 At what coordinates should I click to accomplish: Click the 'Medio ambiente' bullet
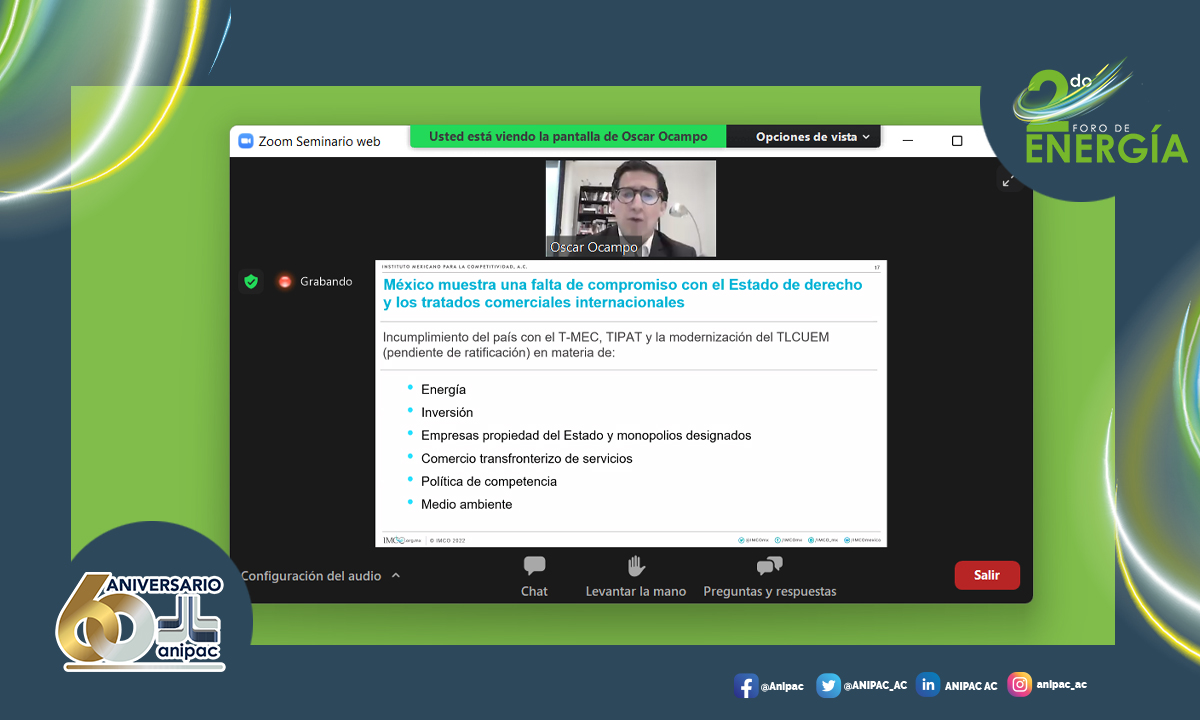pos(467,505)
